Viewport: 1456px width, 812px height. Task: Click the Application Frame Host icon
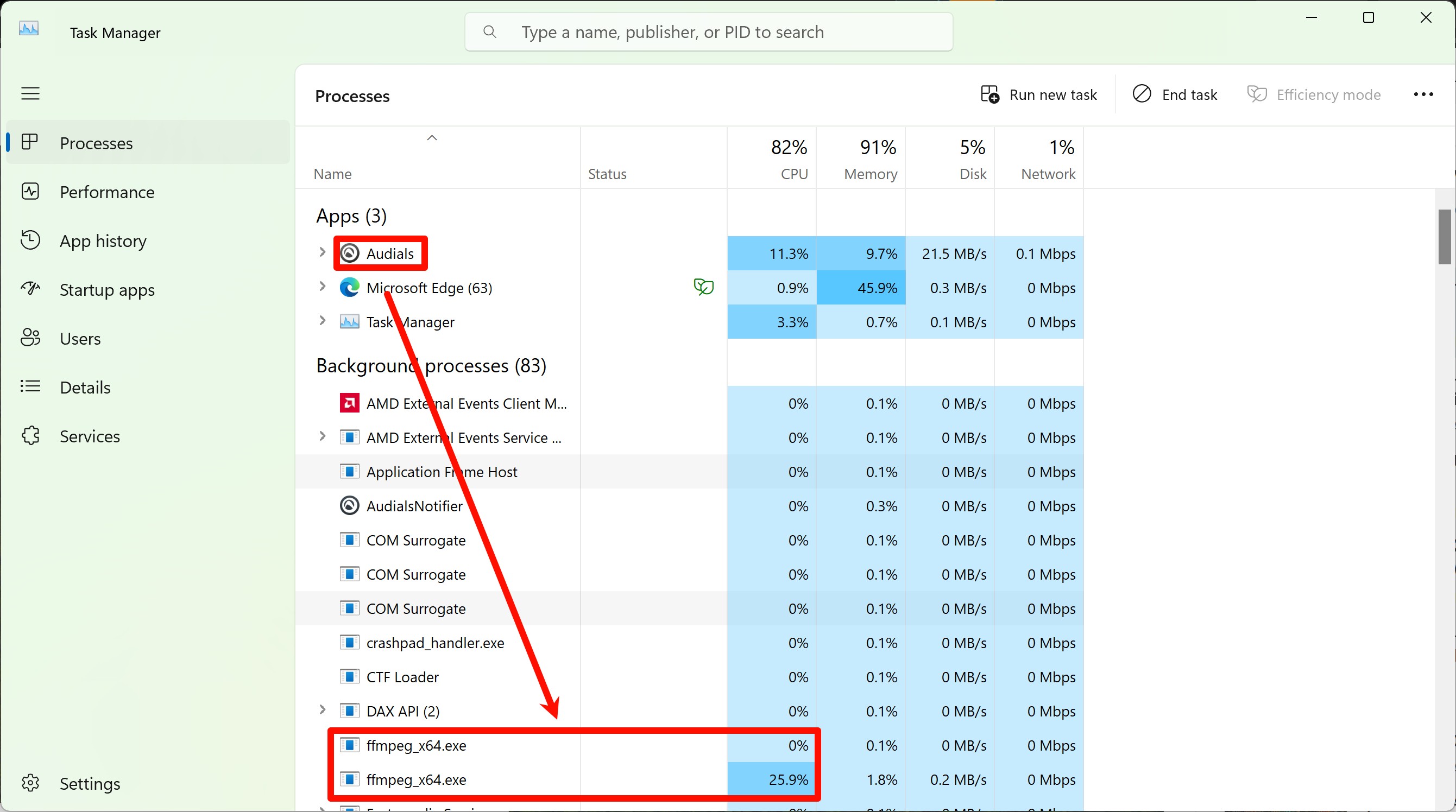(349, 471)
